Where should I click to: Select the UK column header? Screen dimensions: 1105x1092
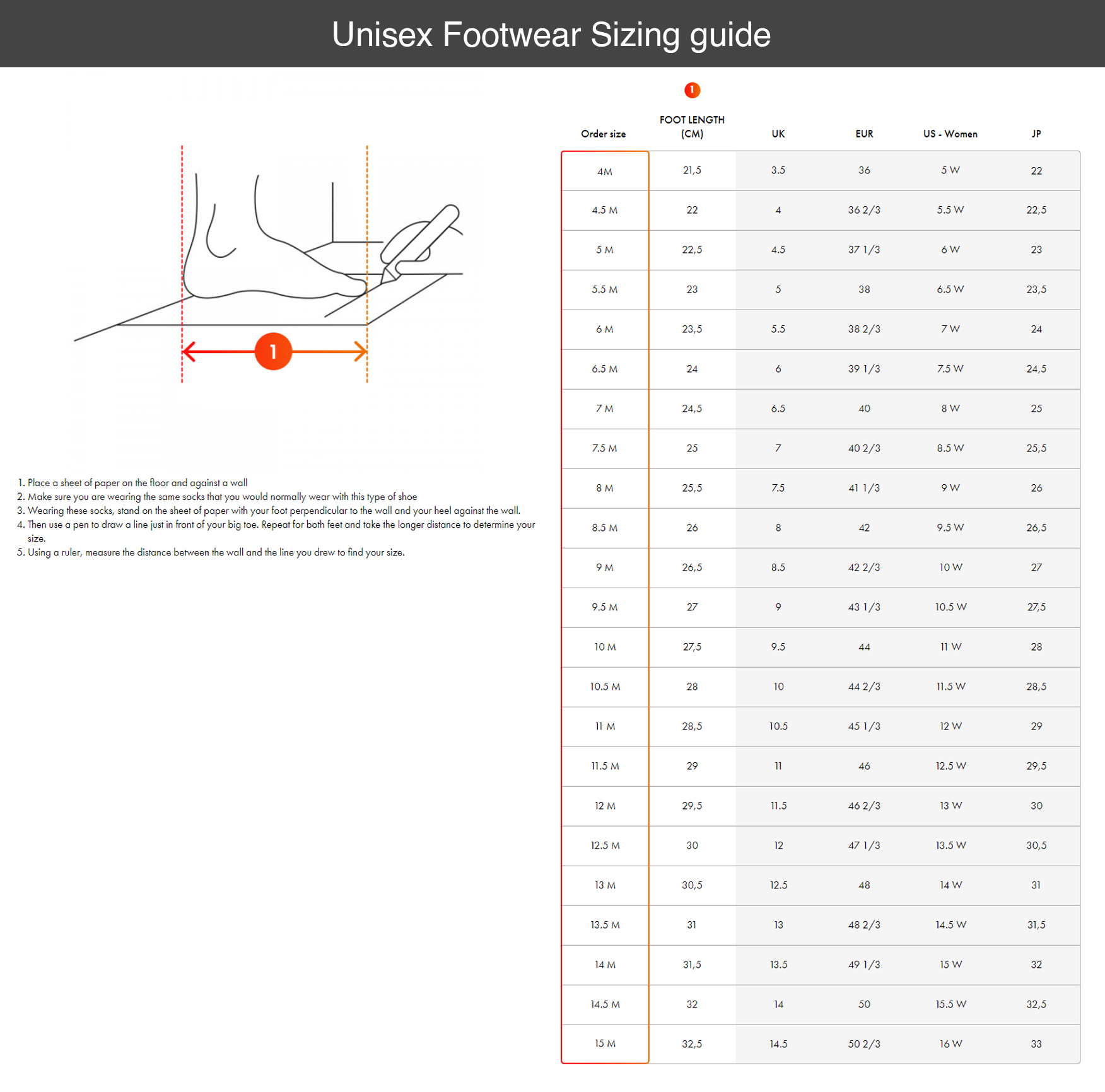coord(778,134)
